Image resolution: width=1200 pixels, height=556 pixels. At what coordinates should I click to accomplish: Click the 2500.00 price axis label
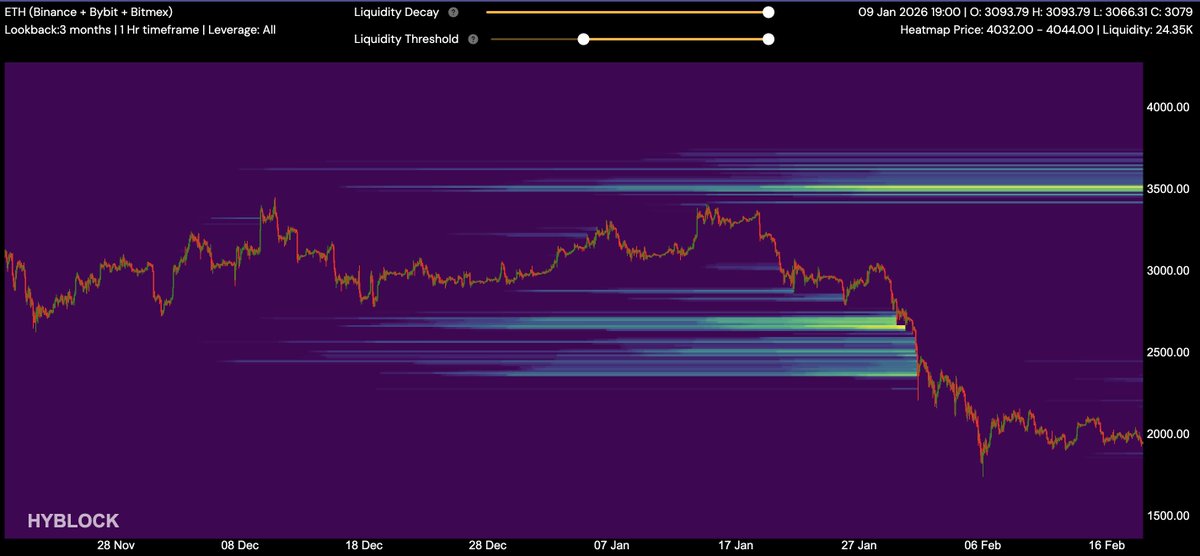1168,353
